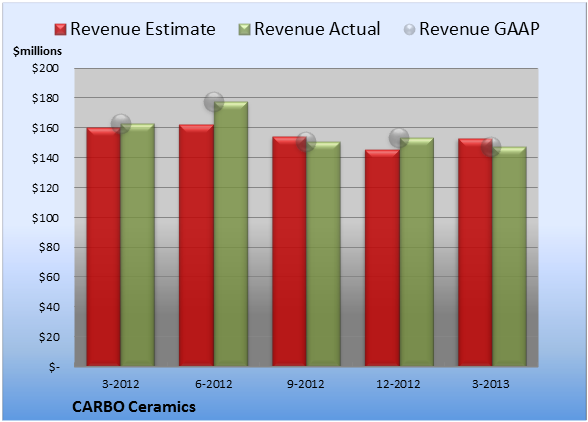Click the '$160' axis value
Screen dimensions: 588x422
coord(45,128)
